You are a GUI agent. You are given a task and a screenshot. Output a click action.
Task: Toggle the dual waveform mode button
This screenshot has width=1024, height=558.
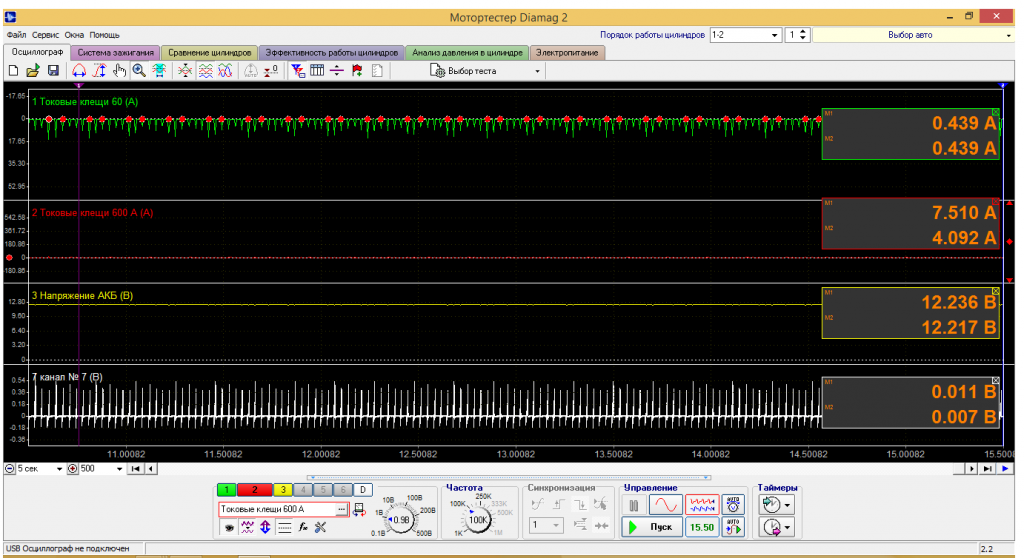click(x=702, y=505)
